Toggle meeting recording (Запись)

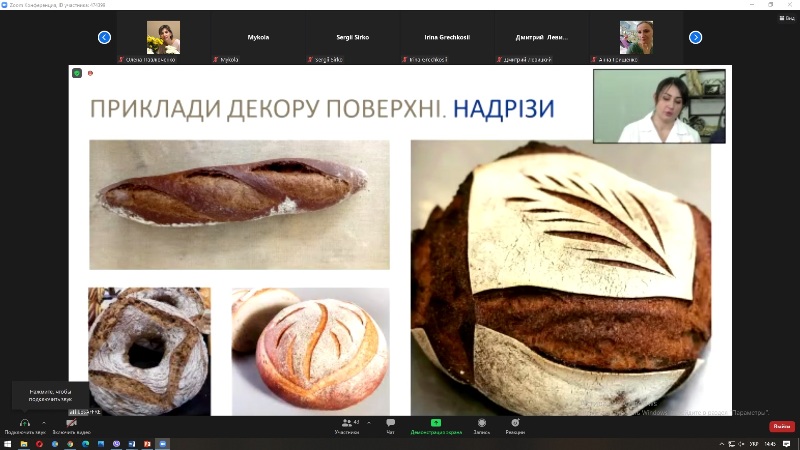[481, 423]
